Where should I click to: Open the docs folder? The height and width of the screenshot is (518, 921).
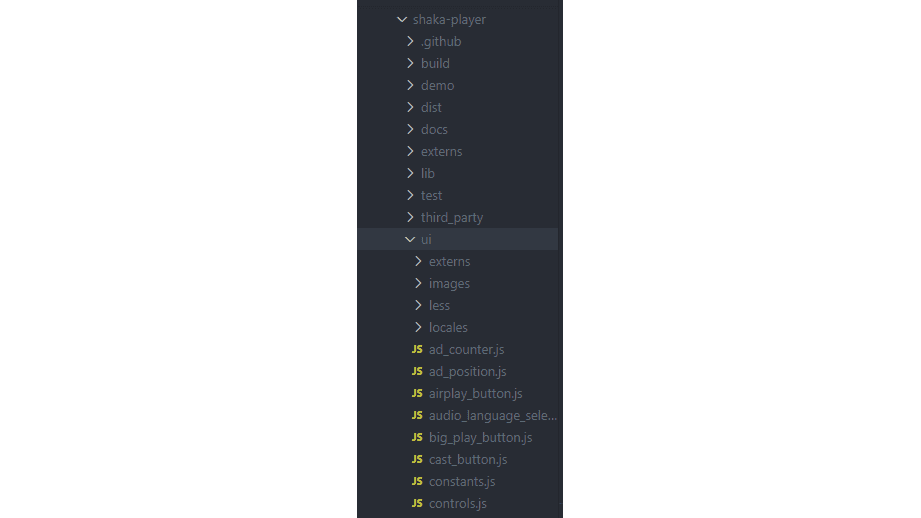pos(434,129)
